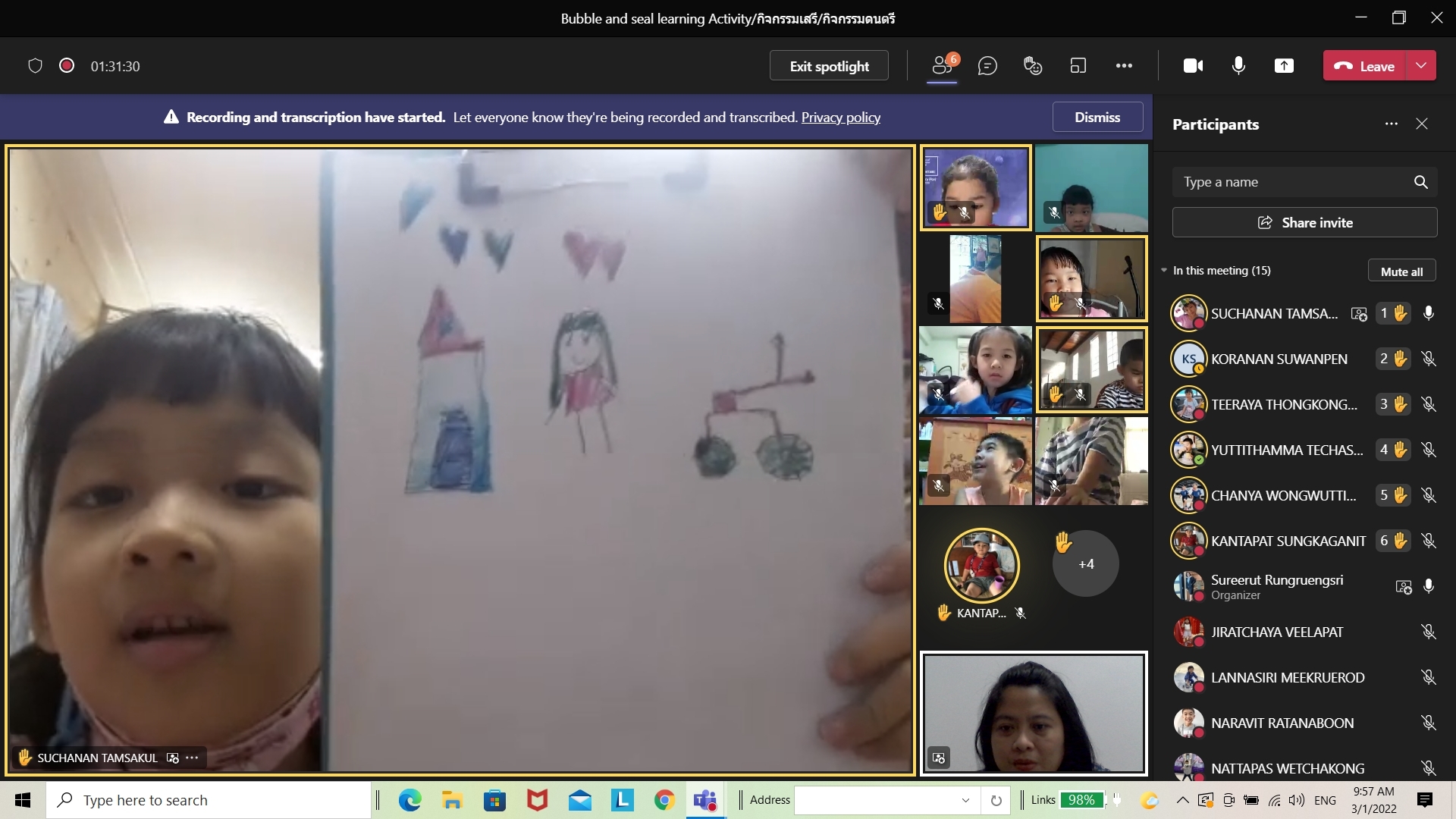Expand the Address bar dropdown in taskbar

click(965, 800)
